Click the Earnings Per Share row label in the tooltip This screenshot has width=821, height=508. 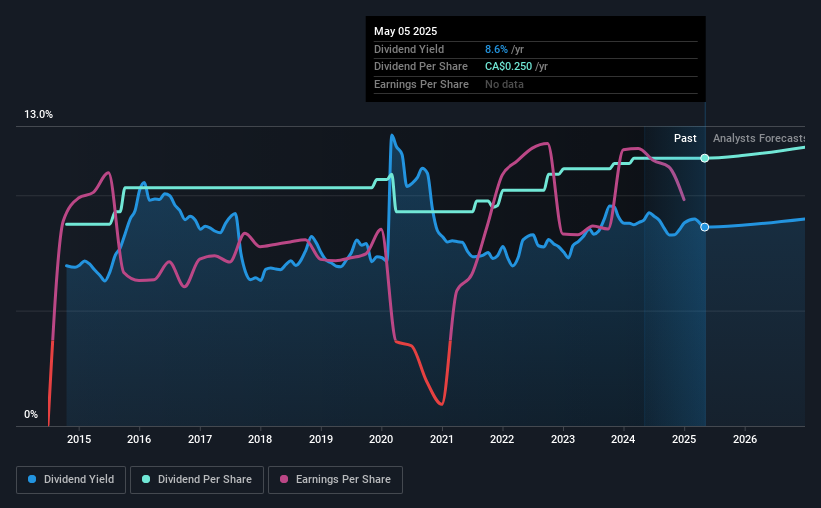(x=421, y=84)
